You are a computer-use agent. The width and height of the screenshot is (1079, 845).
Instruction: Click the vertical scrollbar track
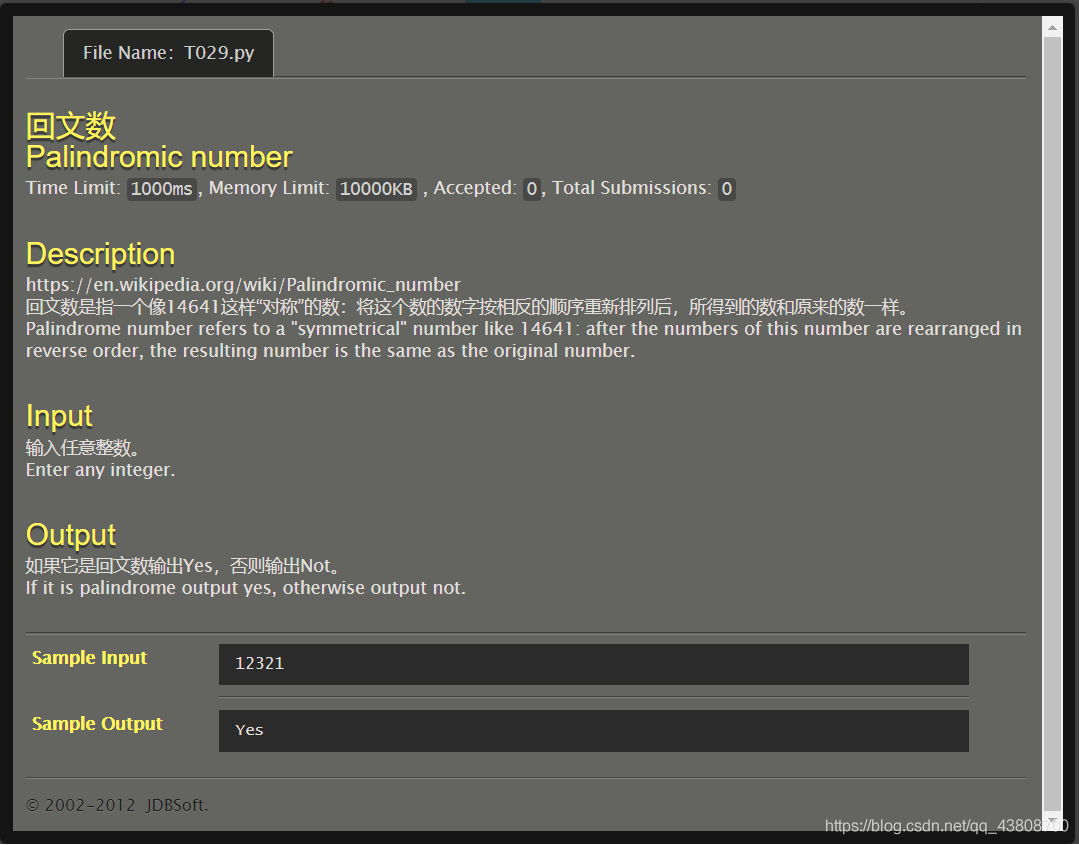point(1051,423)
